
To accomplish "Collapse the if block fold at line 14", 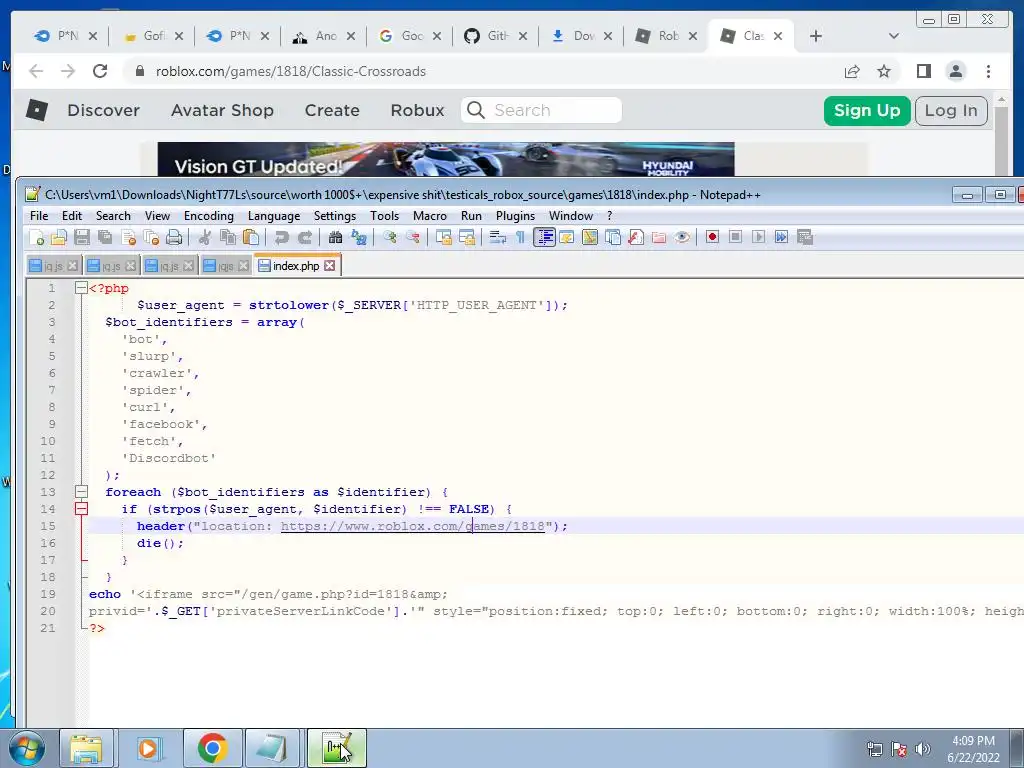I will click(x=81, y=509).
